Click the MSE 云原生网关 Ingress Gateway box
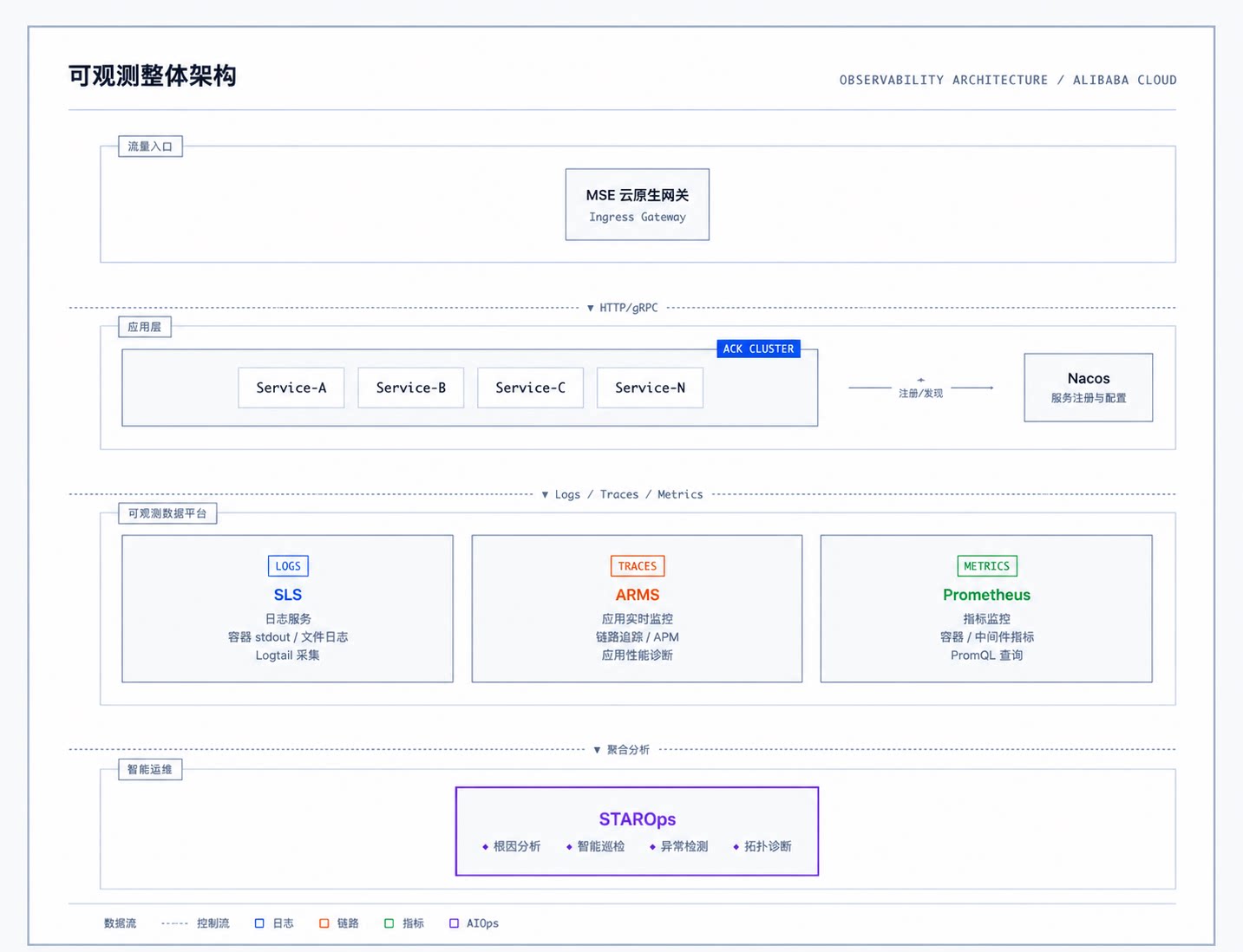Screen dimensions: 1243x952 coord(637,205)
